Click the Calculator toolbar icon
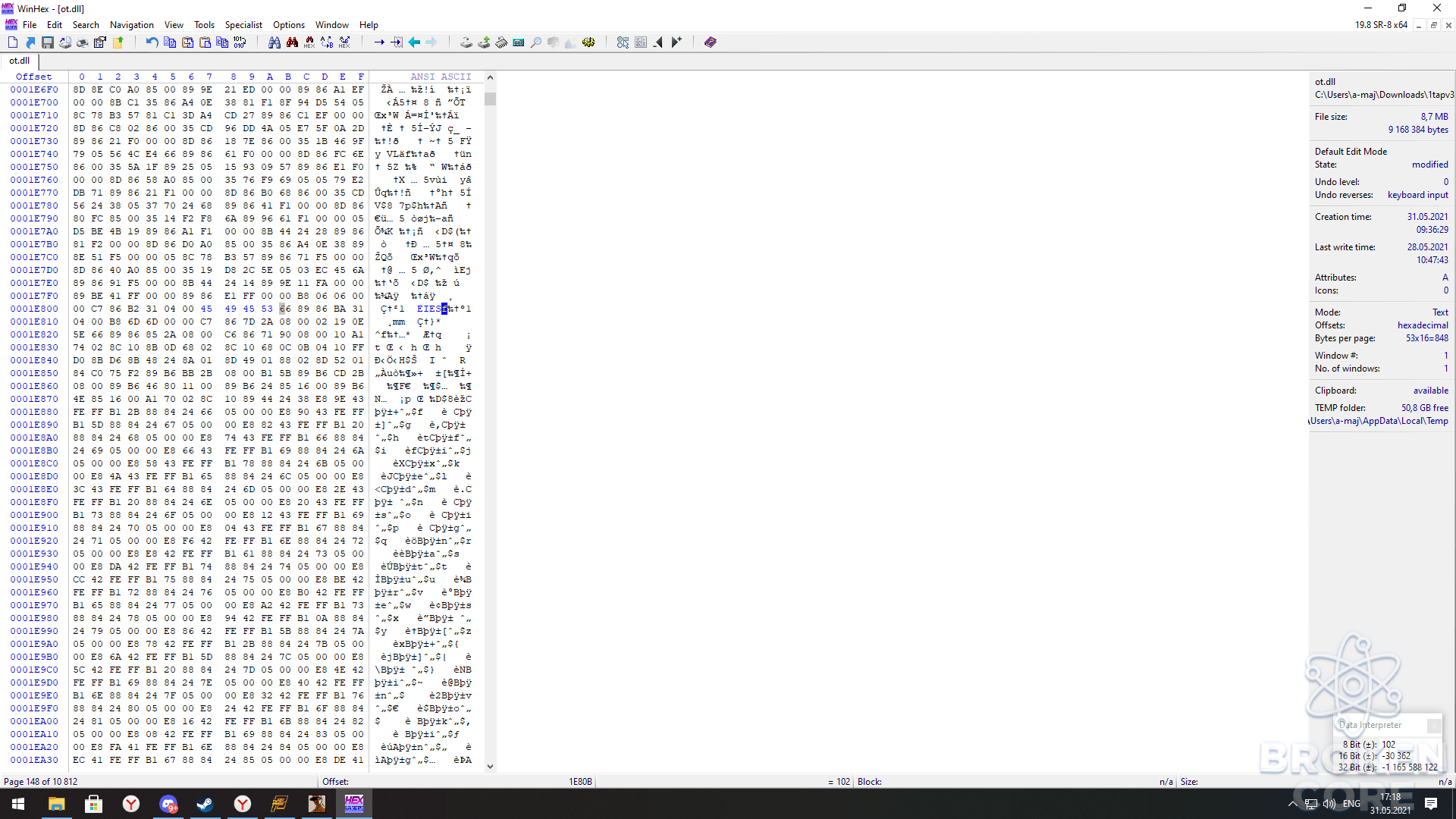 click(x=519, y=42)
